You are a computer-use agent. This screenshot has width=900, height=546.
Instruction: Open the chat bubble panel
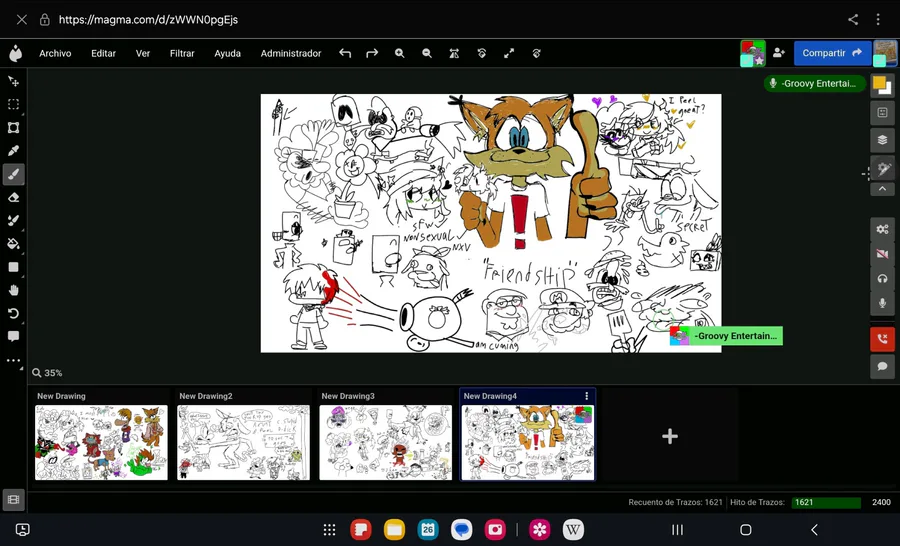[883, 366]
